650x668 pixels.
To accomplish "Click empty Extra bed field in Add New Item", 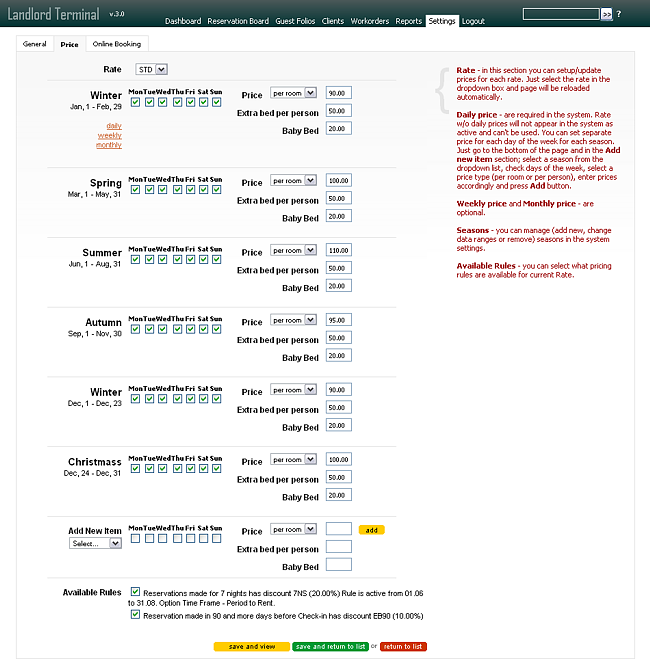I will click(x=339, y=547).
